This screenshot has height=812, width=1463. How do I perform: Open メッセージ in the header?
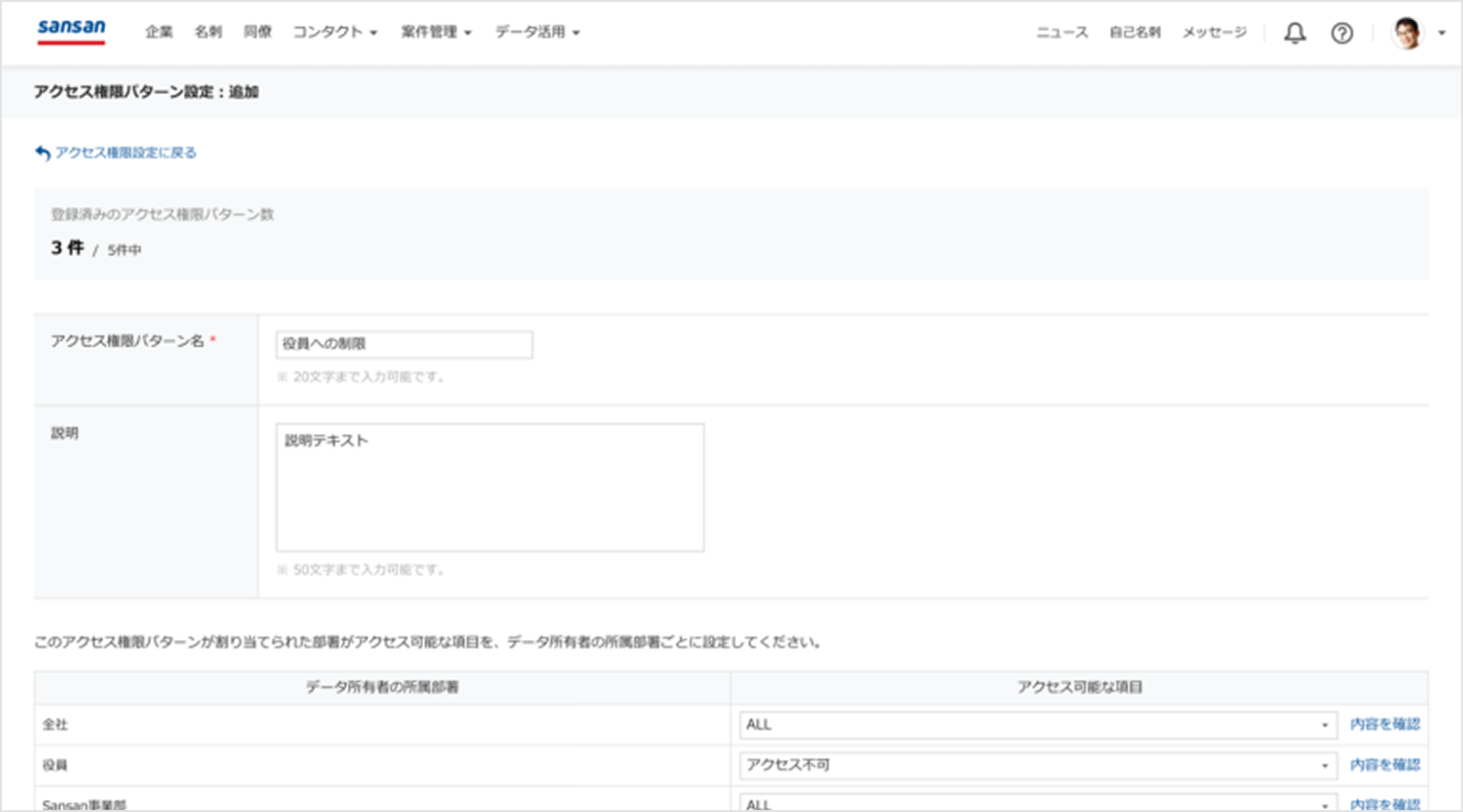click(1214, 32)
